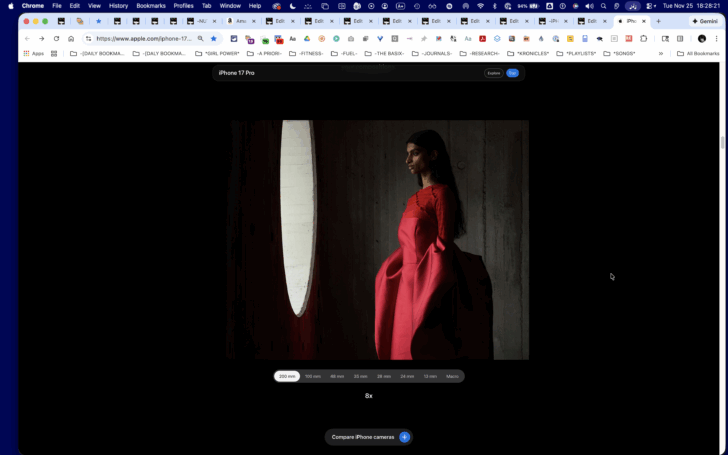
Task: Go to the home page icon
Action: pyautogui.click(x=71, y=39)
